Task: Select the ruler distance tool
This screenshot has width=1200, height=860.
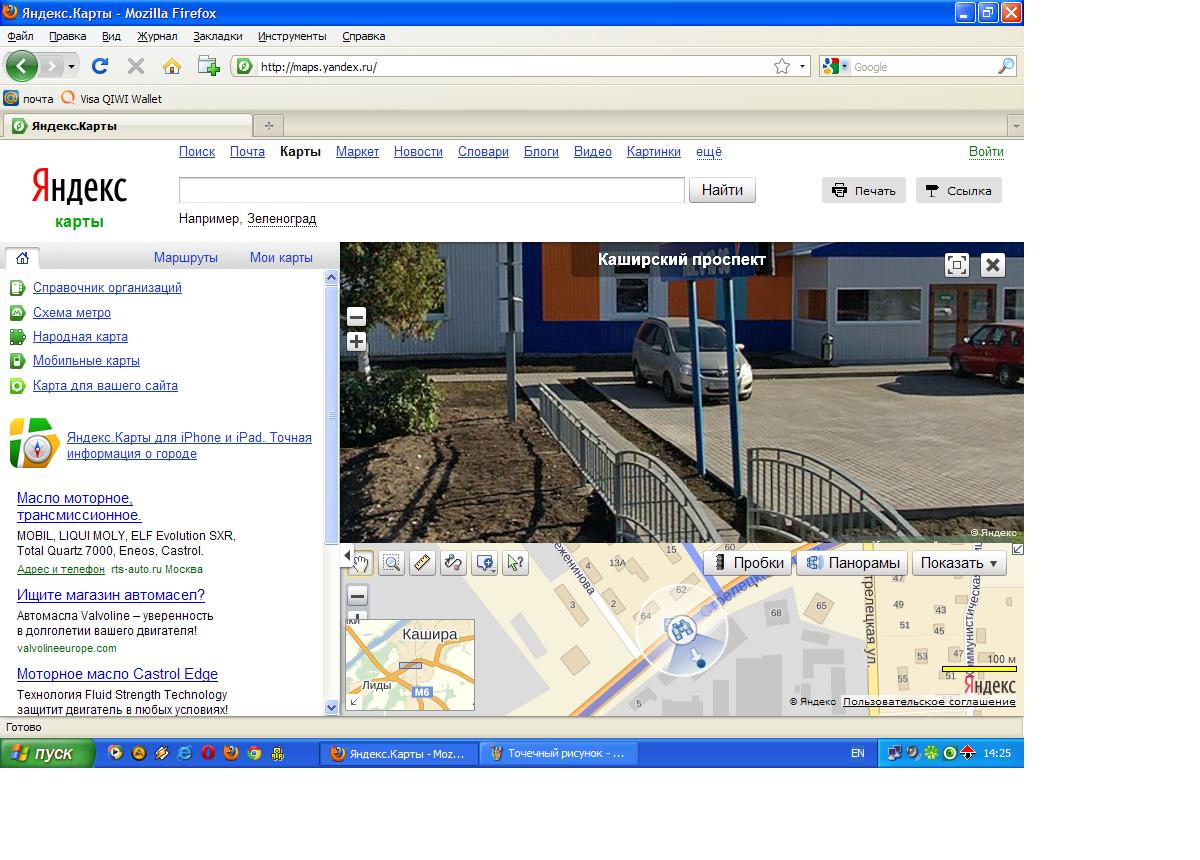Action: point(422,563)
